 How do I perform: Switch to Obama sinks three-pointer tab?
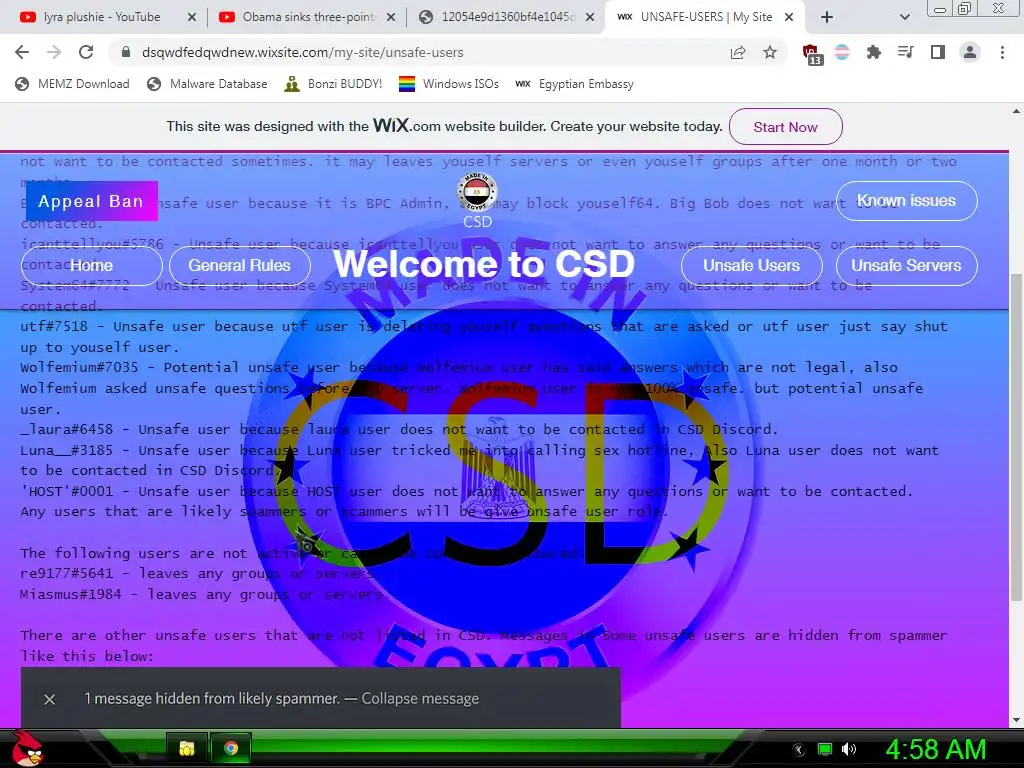[x=307, y=18]
